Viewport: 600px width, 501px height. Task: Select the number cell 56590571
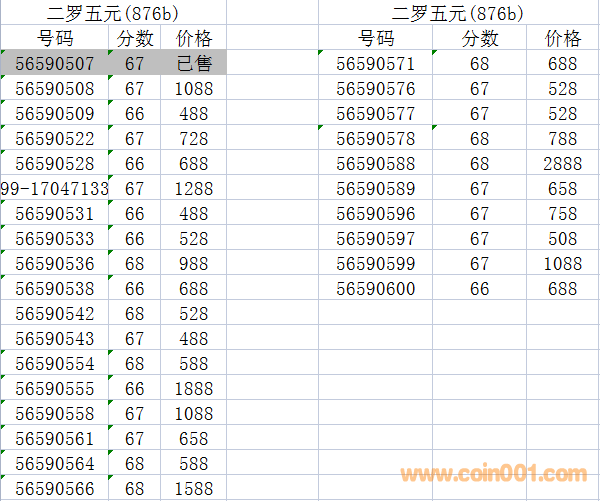375,64
